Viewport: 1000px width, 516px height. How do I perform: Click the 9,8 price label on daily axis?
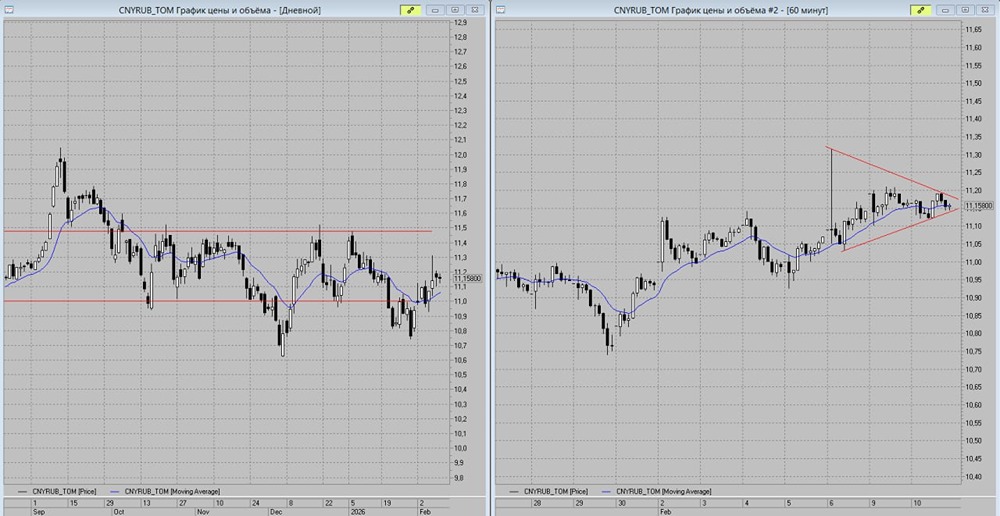(x=459, y=478)
